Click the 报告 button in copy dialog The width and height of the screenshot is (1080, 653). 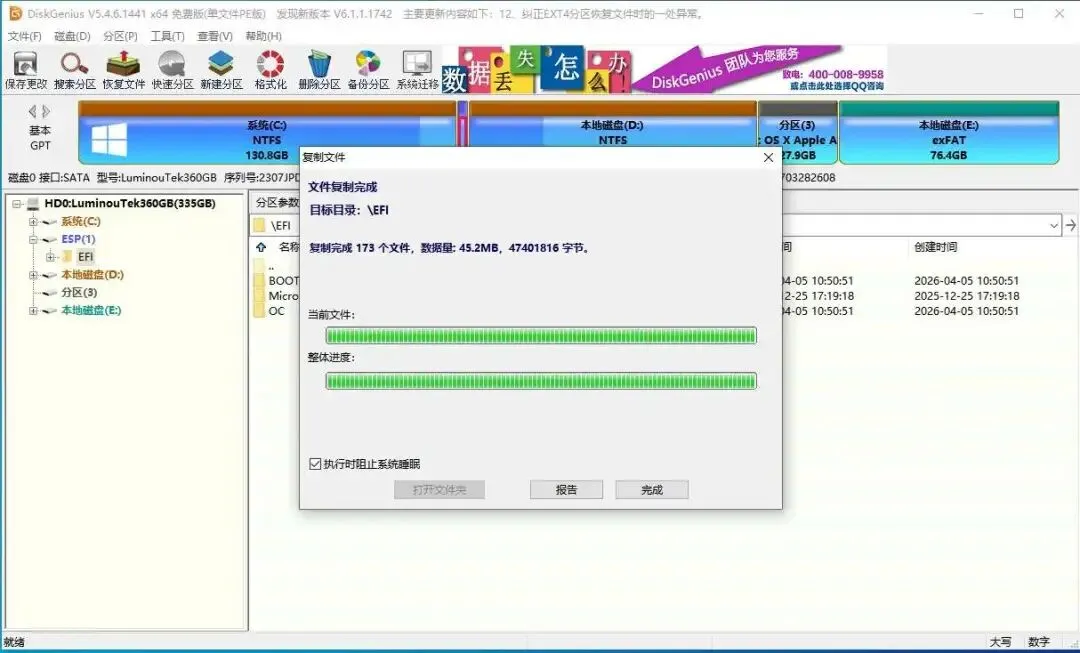click(x=566, y=490)
